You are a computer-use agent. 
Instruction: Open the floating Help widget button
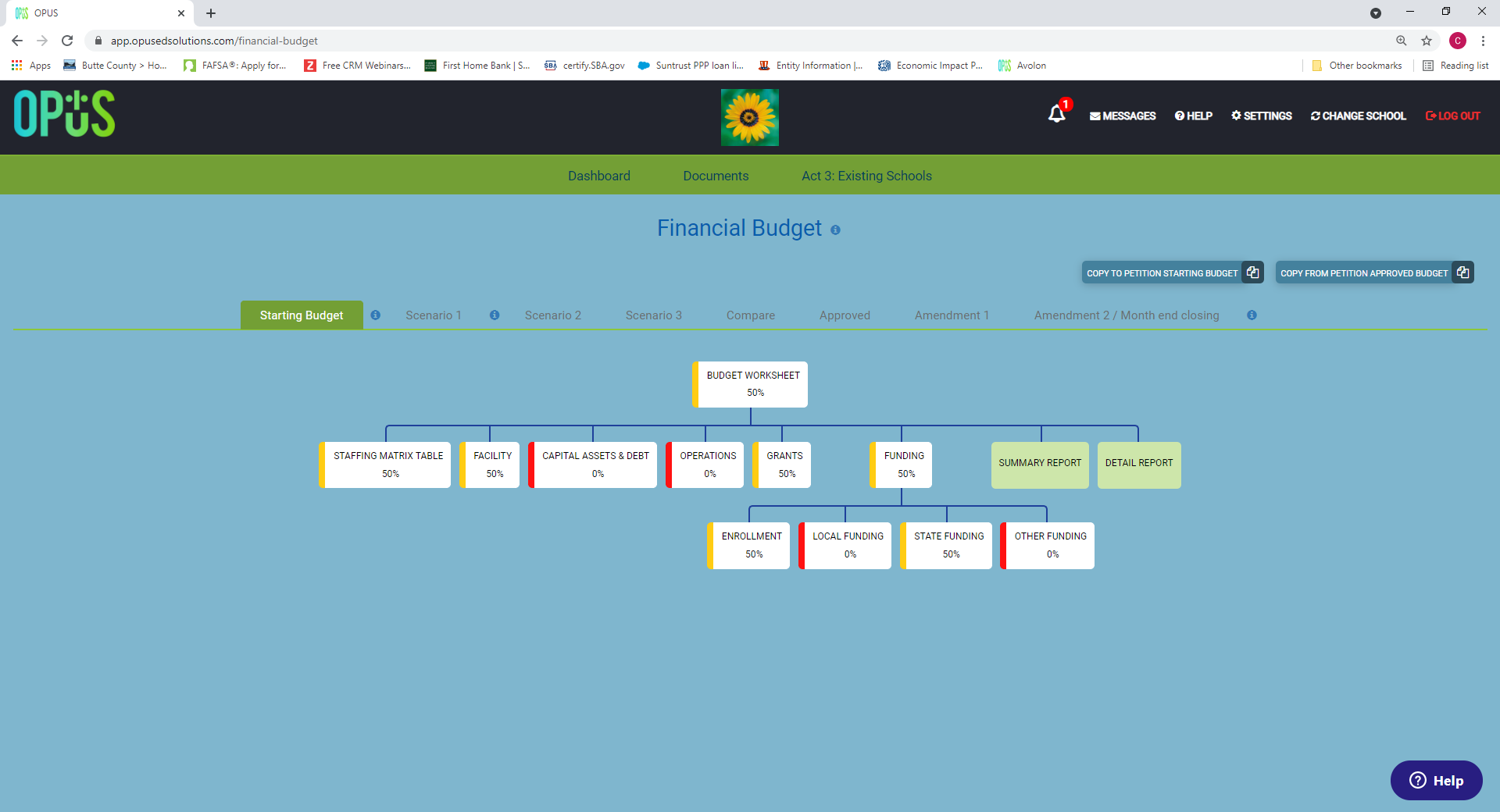tap(1436, 780)
